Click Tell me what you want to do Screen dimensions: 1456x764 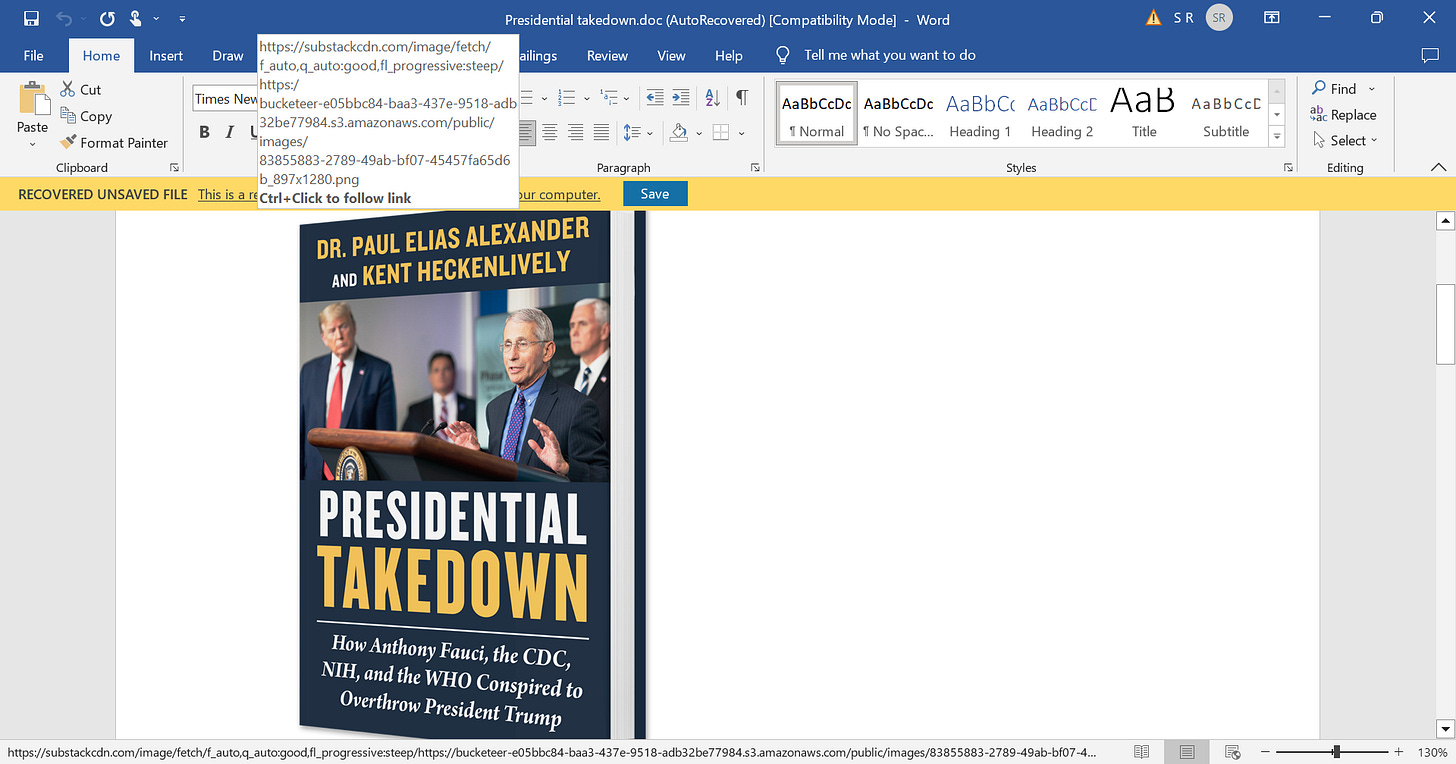890,56
